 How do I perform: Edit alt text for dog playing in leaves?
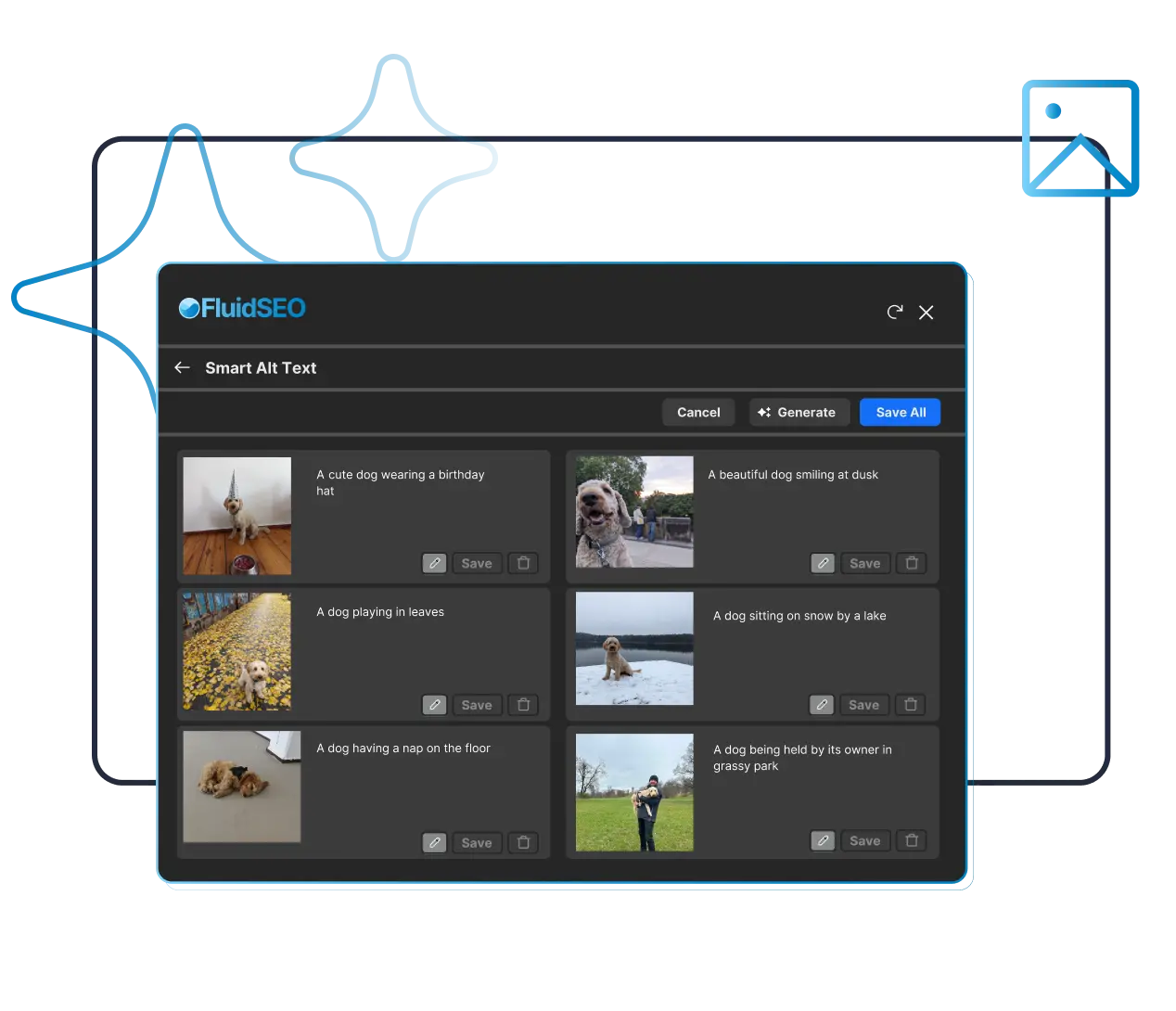pos(434,705)
